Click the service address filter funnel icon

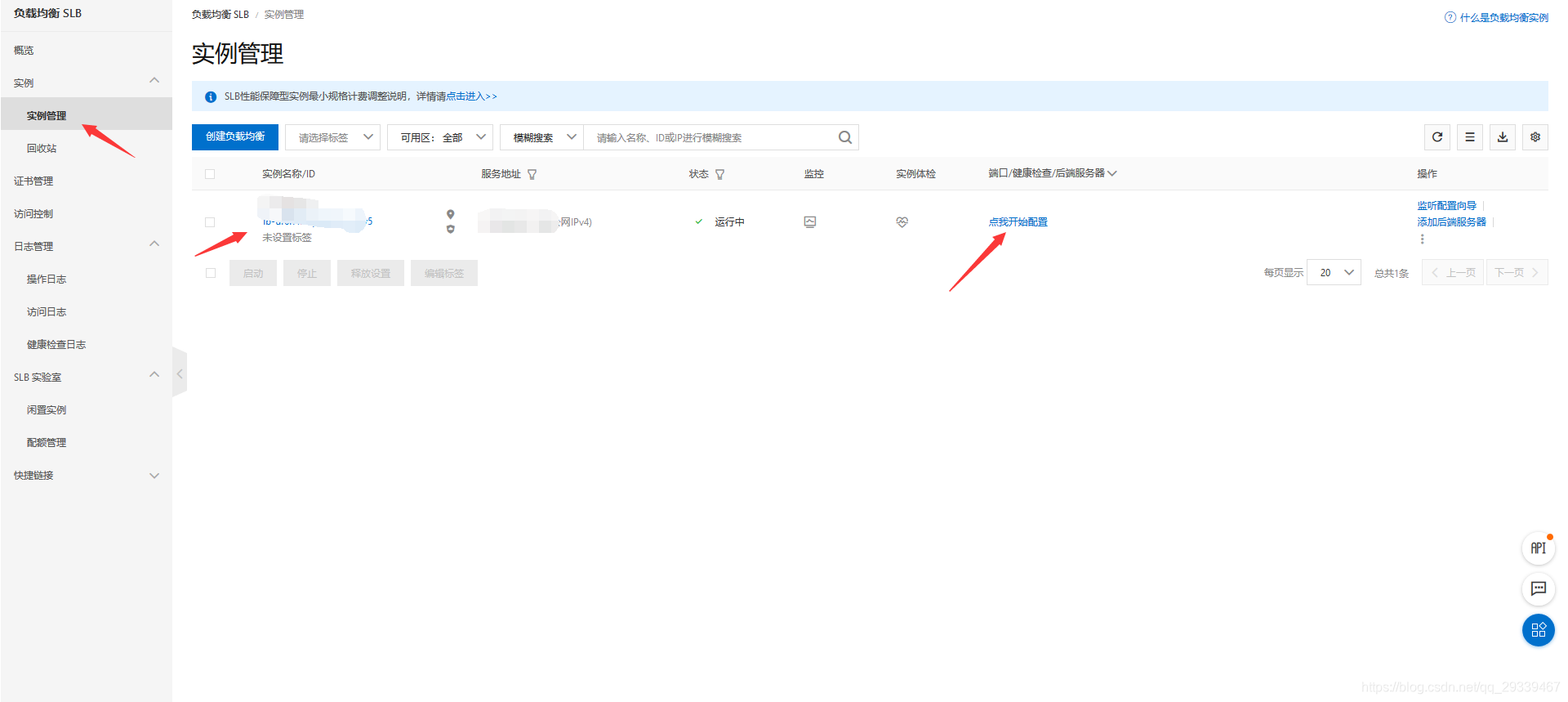coord(532,174)
